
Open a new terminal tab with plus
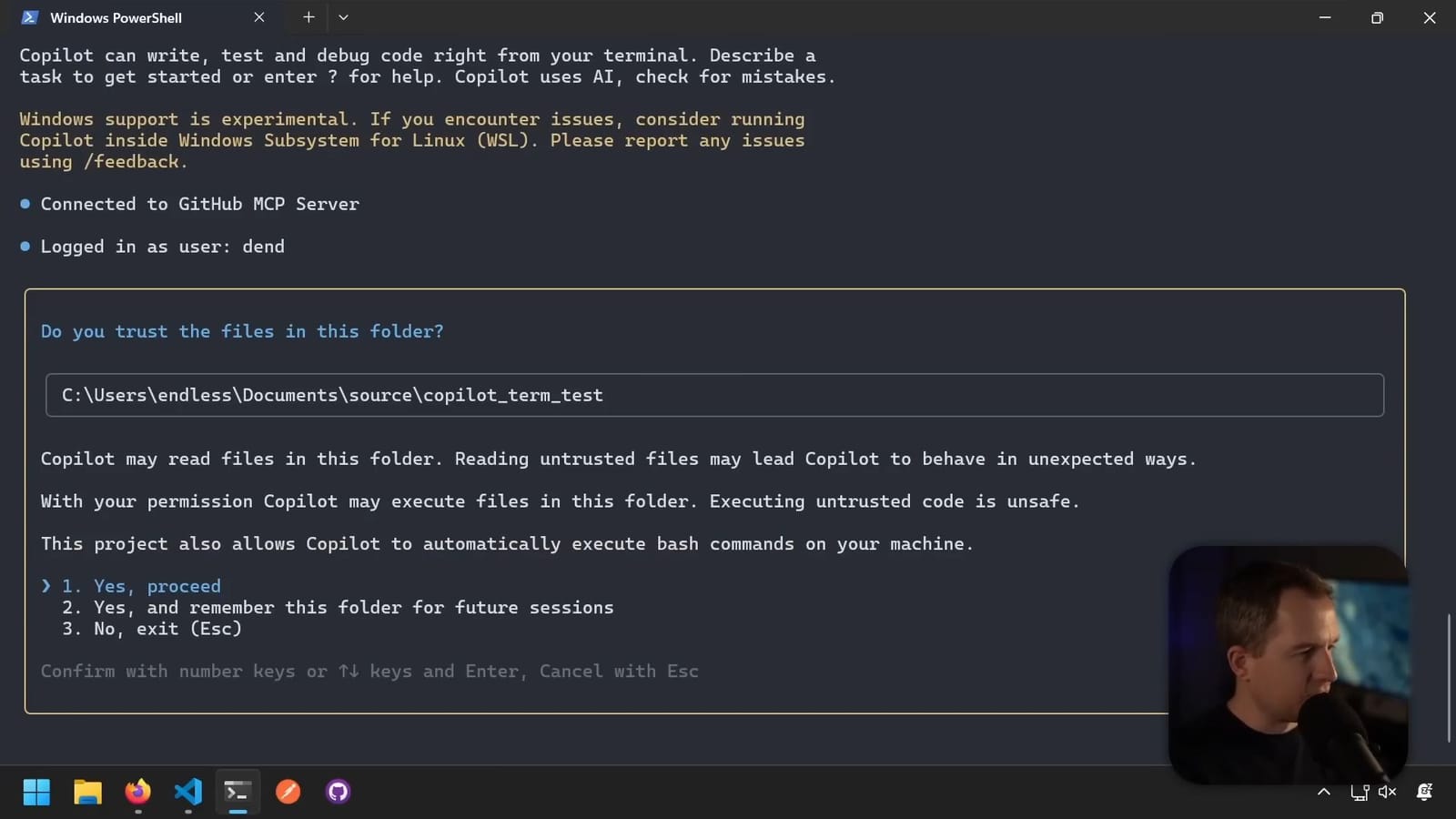point(308,17)
